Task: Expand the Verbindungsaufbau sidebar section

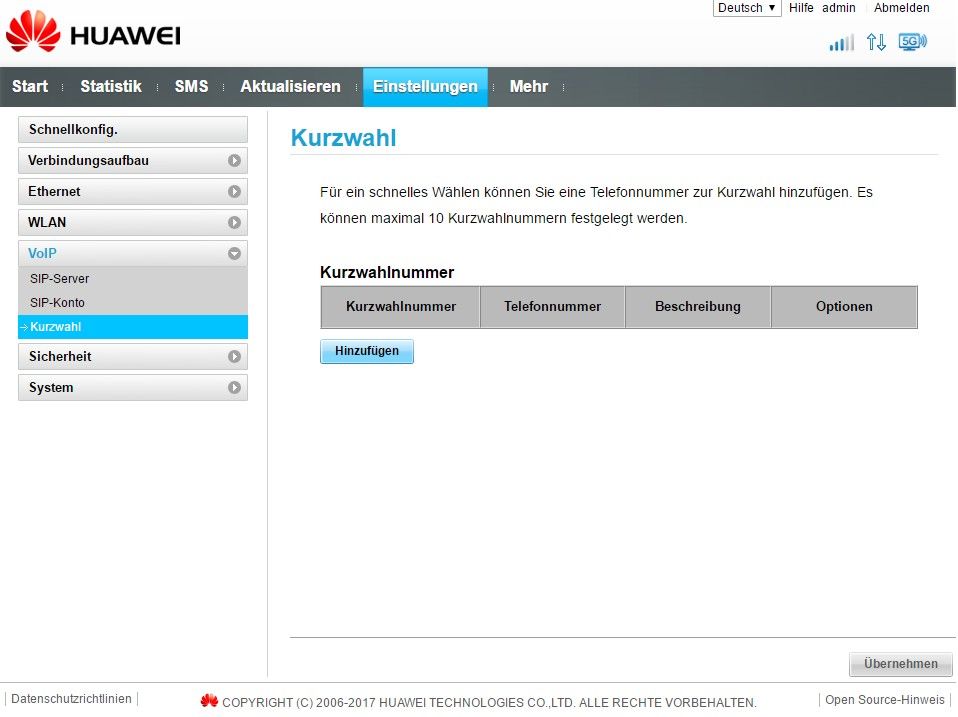Action: click(132, 160)
